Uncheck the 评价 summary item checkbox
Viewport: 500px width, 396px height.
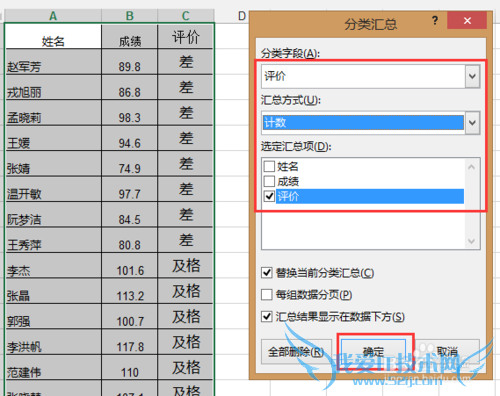[x=269, y=196]
